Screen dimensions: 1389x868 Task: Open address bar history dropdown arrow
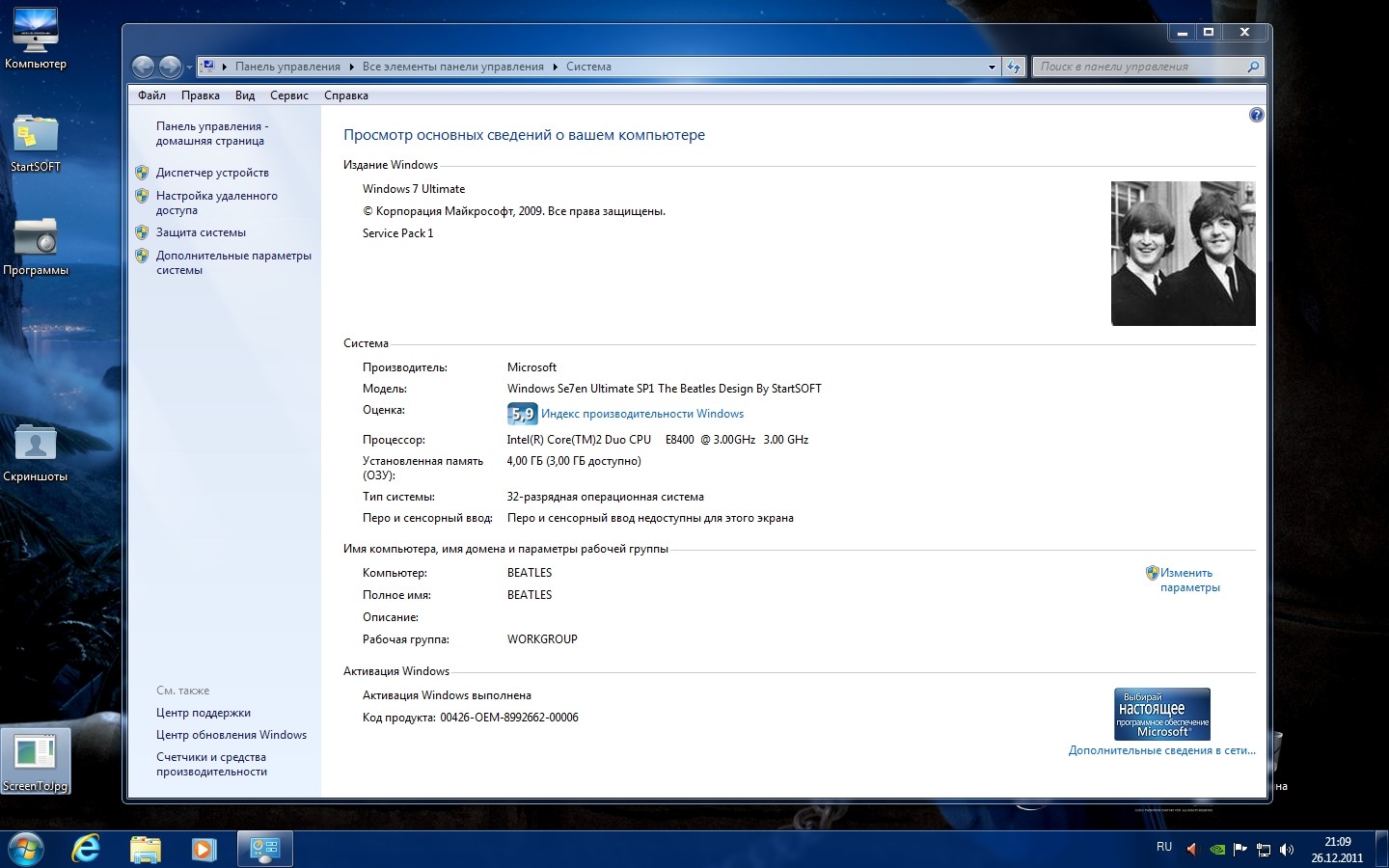point(992,68)
